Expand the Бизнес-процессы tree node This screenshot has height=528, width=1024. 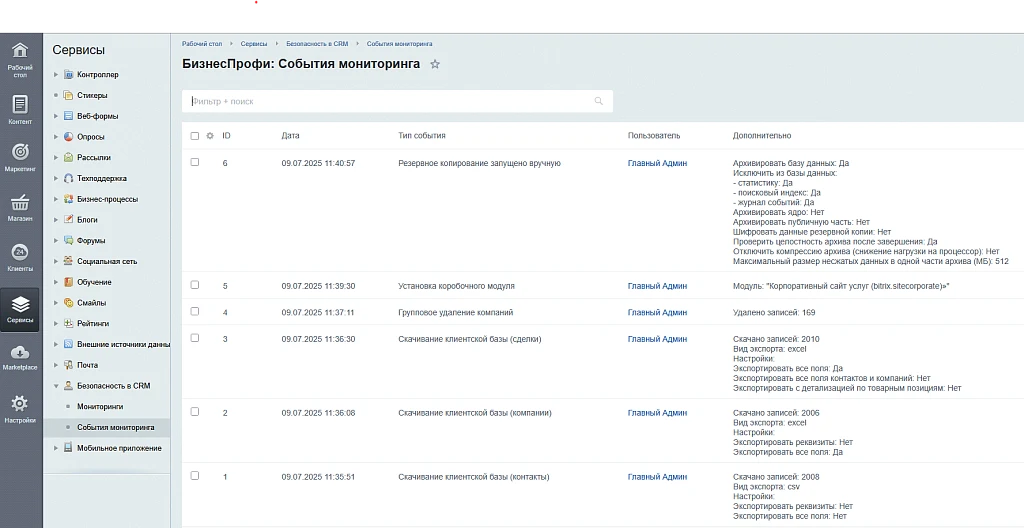pyautogui.click(x=56, y=199)
